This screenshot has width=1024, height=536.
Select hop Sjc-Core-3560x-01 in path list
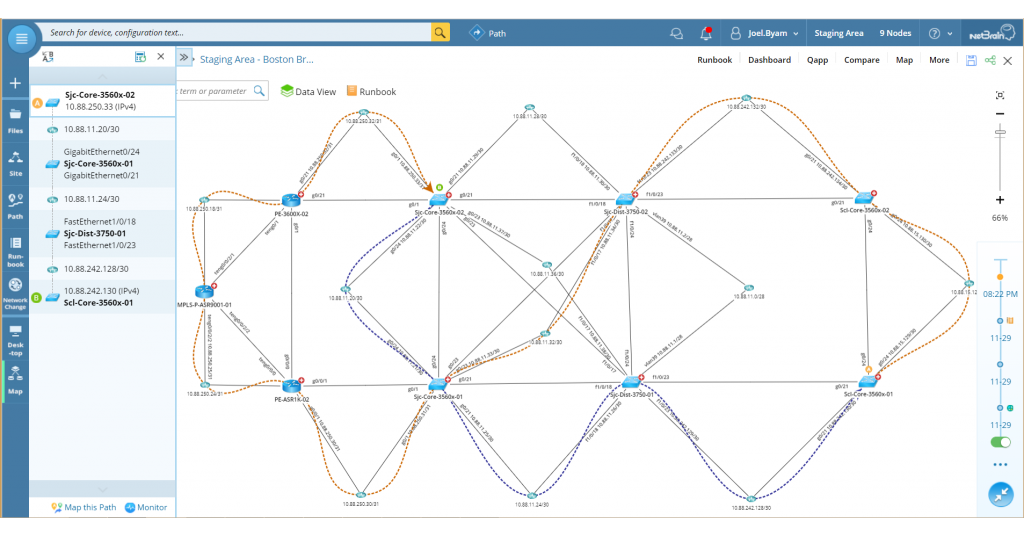(103, 164)
